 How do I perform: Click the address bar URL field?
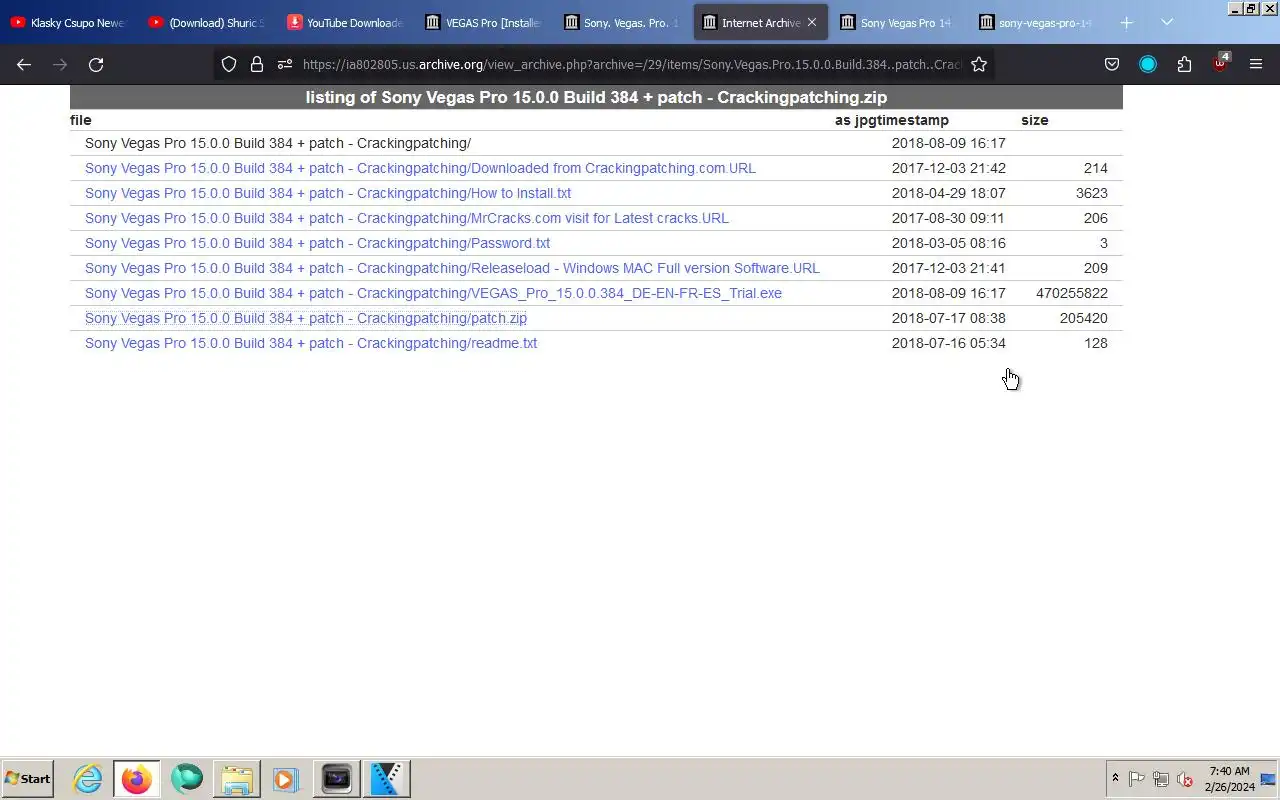pyautogui.click(x=630, y=64)
